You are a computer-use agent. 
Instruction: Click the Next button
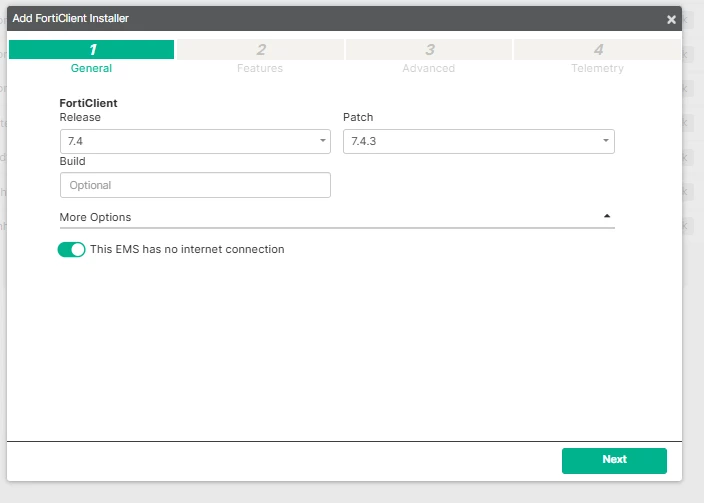pyautogui.click(x=614, y=461)
